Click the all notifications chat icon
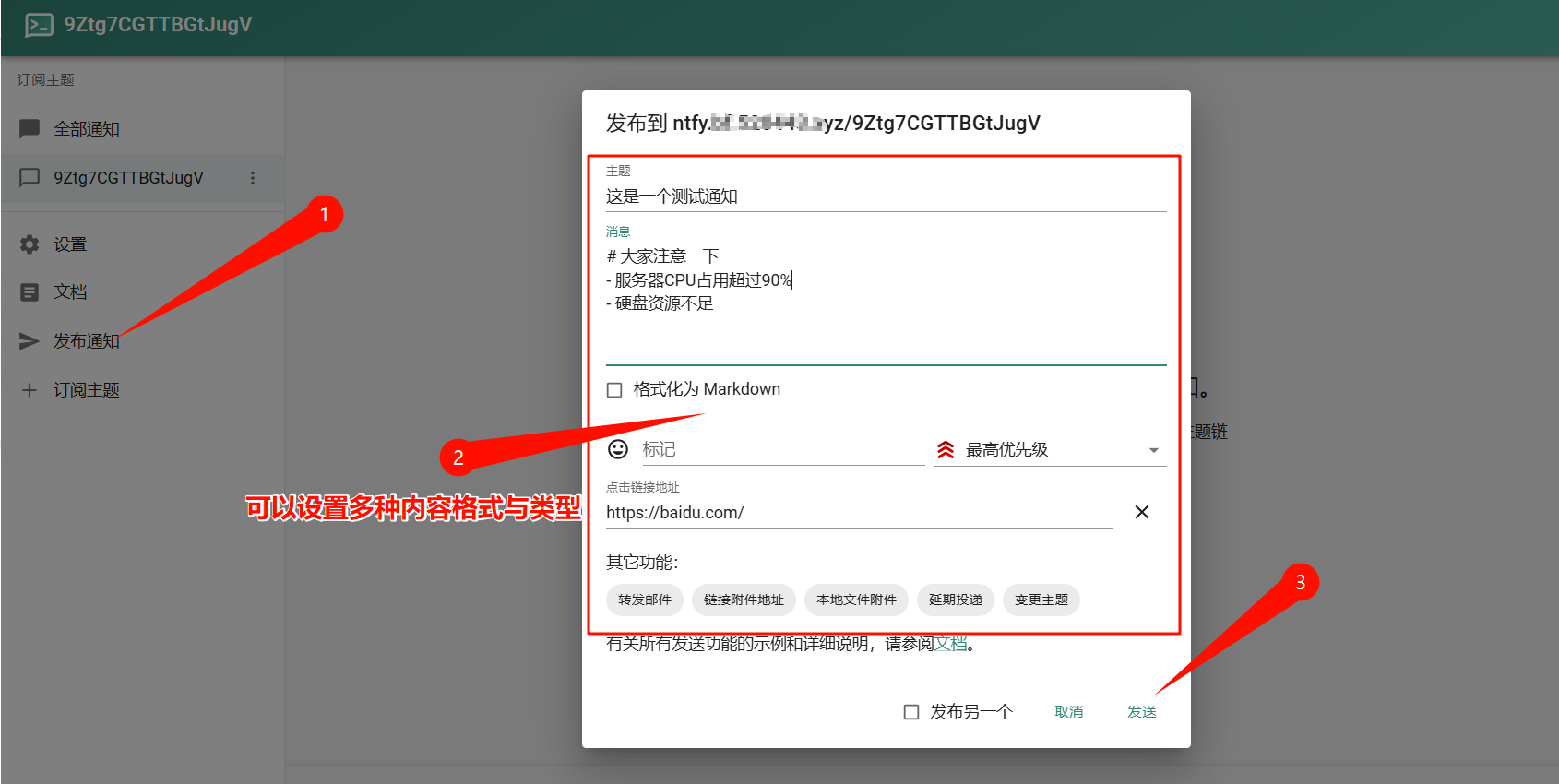 [30, 128]
